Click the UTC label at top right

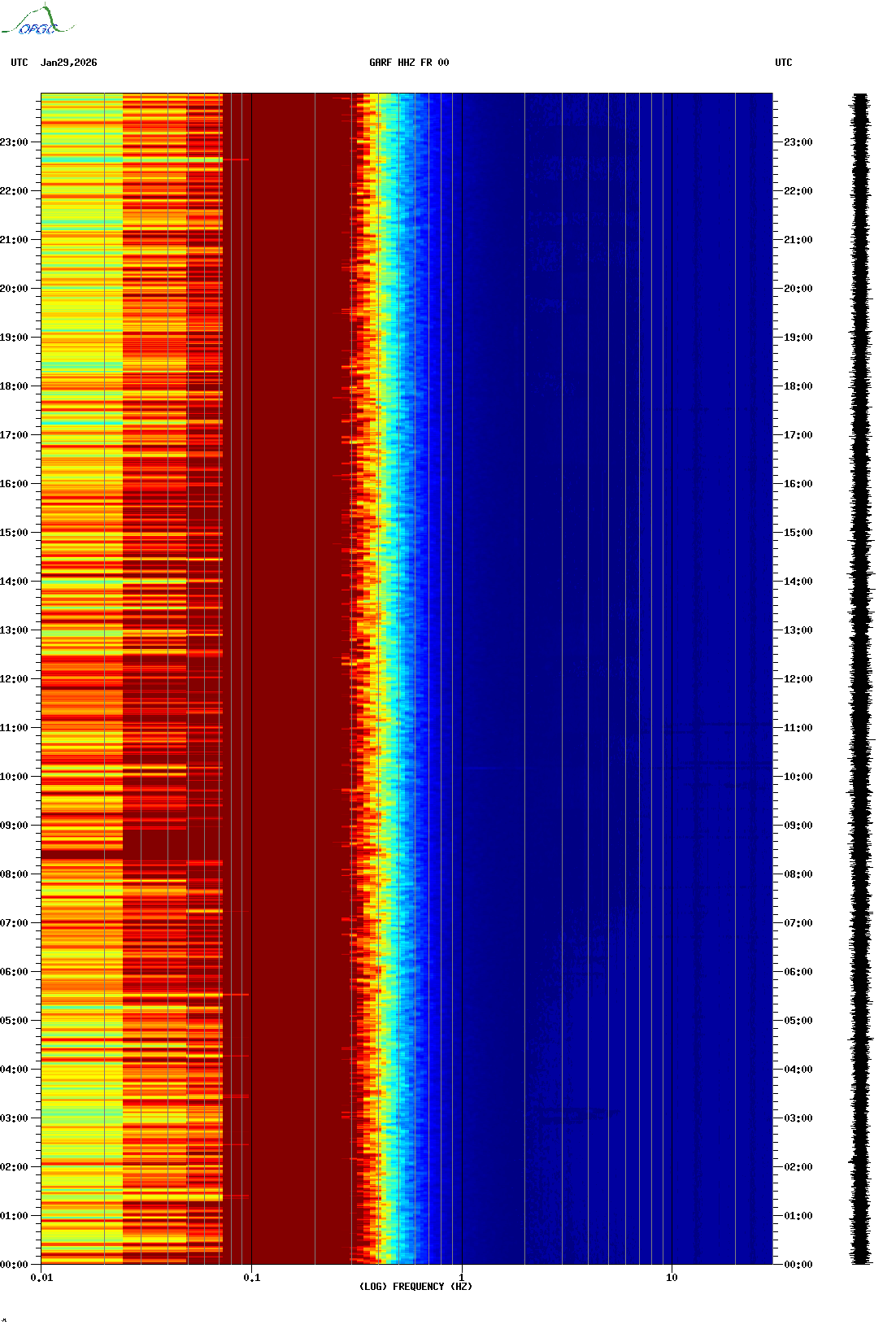[x=783, y=63]
